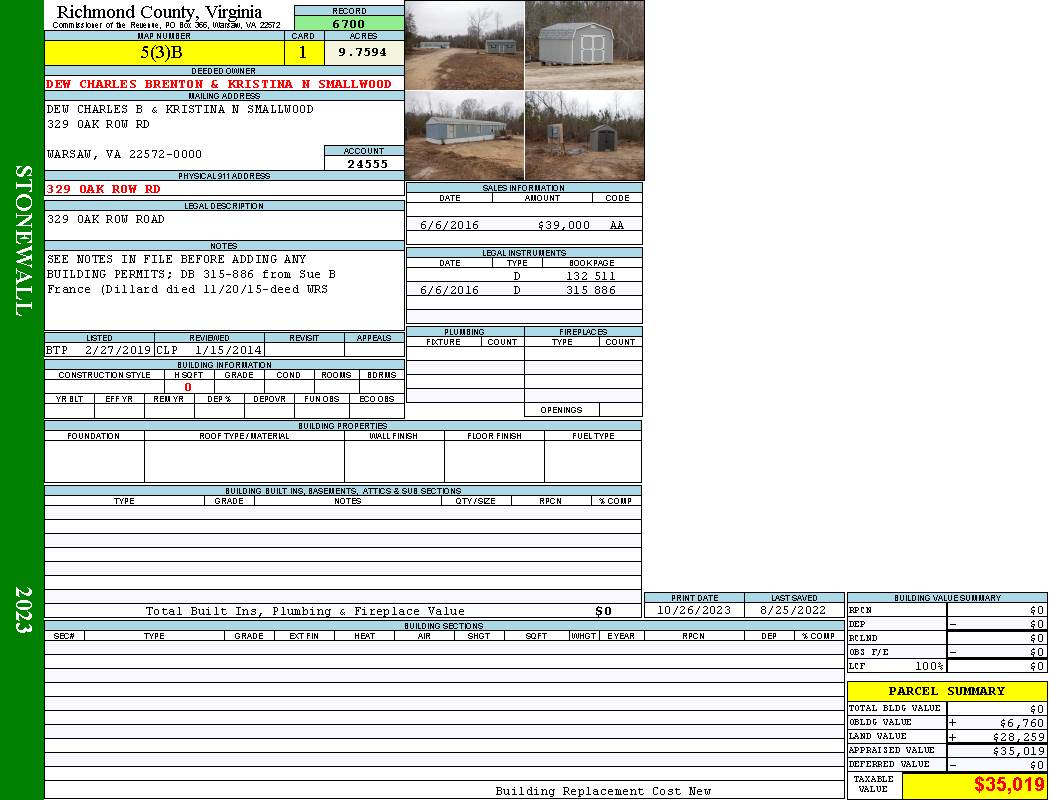The height and width of the screenshot is (800, 1050).
Task: Click the red deeded owner name
Action: coord(219,85)
